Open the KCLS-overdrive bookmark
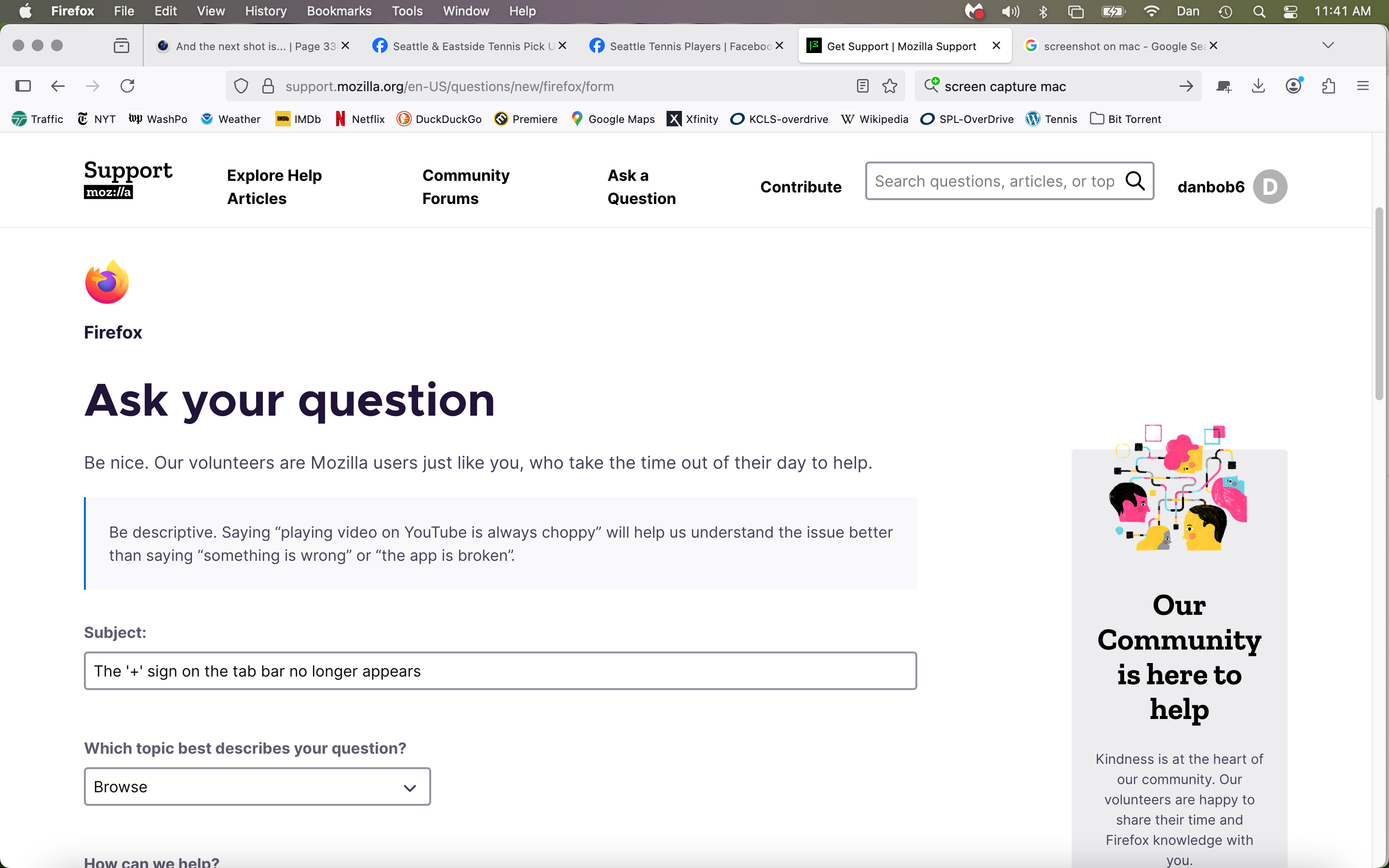Image resolution: width=1389 pixels, height=868 pixels. pyautogui.click(x=779, y=119)
